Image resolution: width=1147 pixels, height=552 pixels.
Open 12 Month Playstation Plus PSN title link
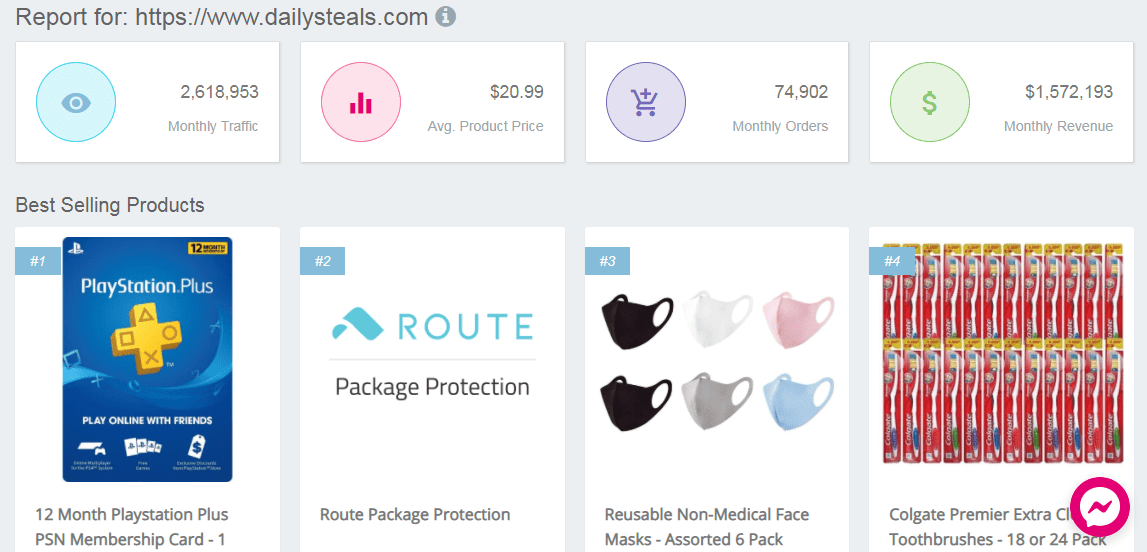pos(132,527)
